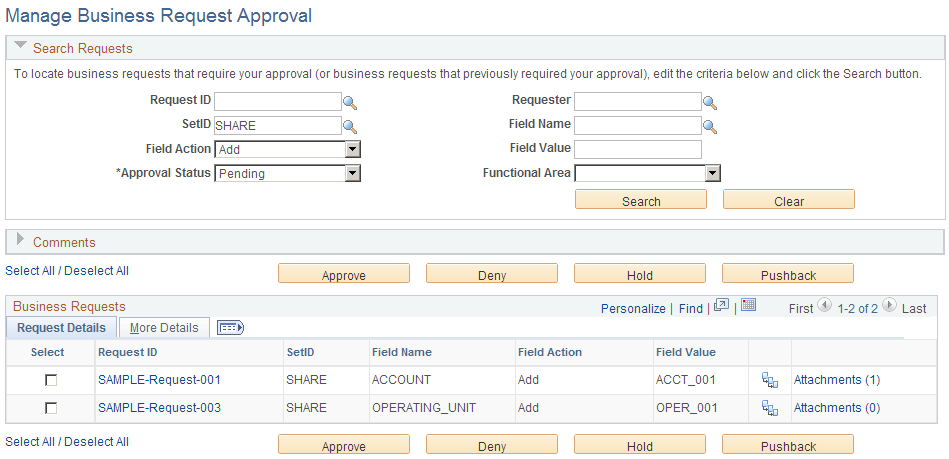Open the SAMPLE-Request-001 link
This screenshot has height=459, width=949.
pos(159,380)
